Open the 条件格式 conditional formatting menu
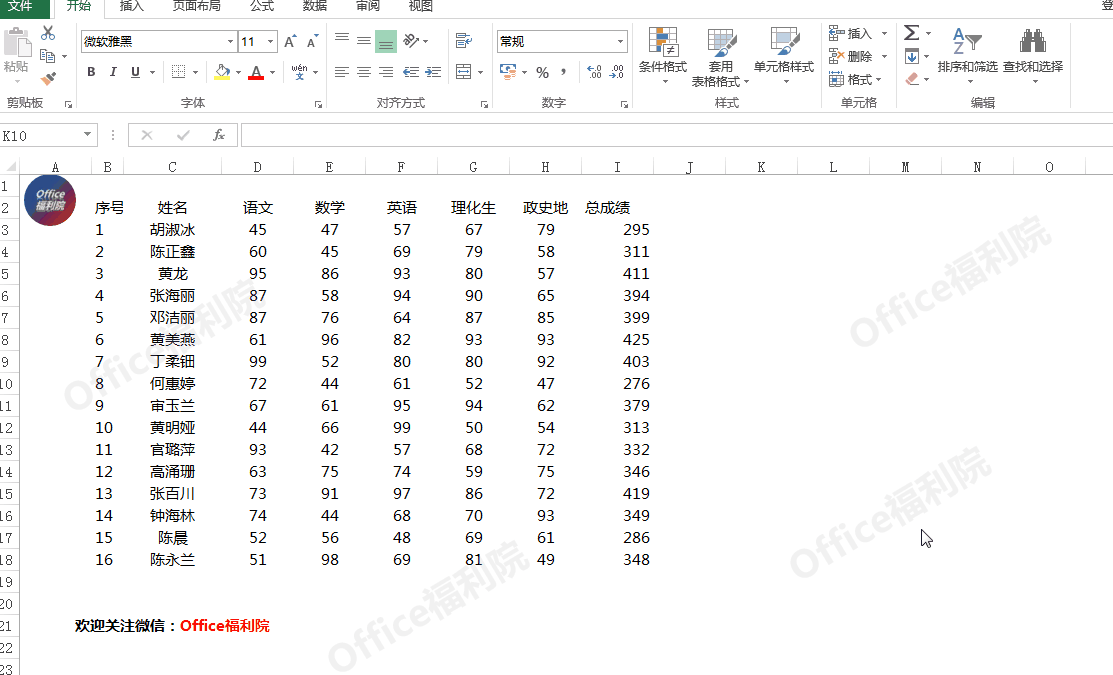1113x675 pixels. click(x=662, y=56)
